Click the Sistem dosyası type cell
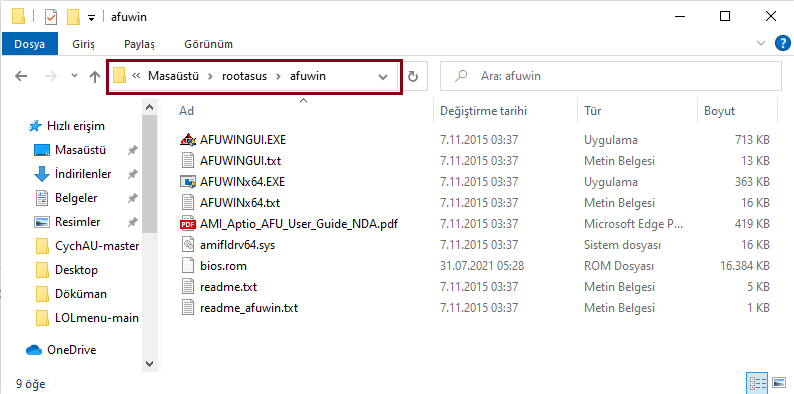 point(622,245)
